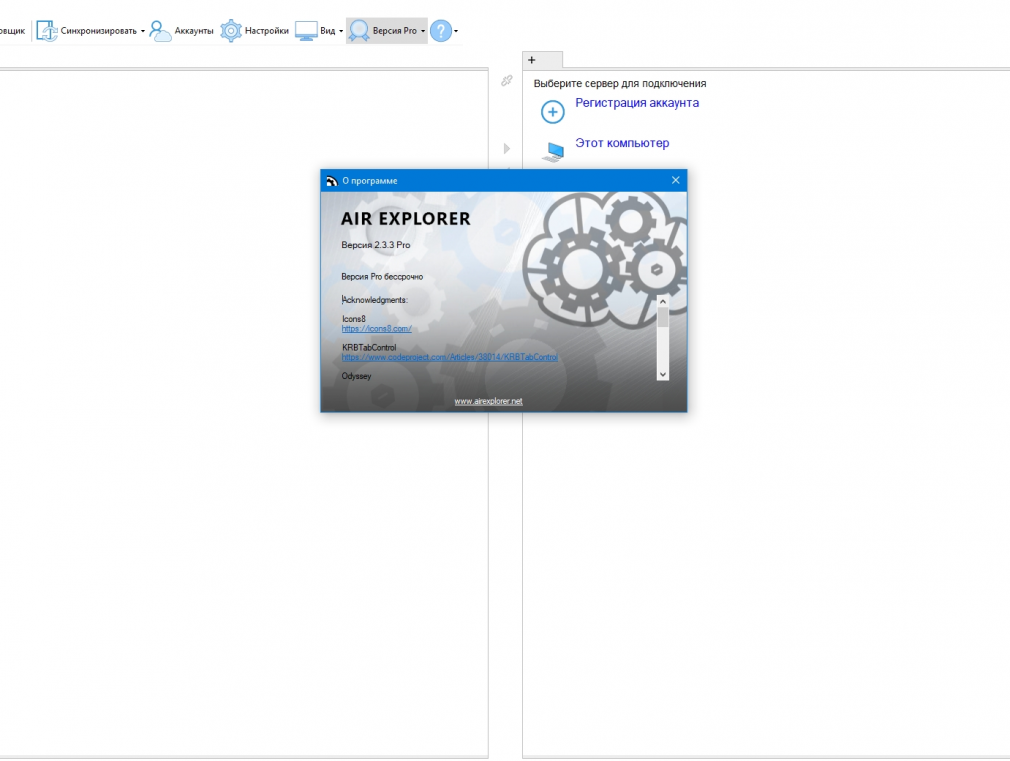
Task: Click the blue help question-mark icon
Action: click(441, 30)
